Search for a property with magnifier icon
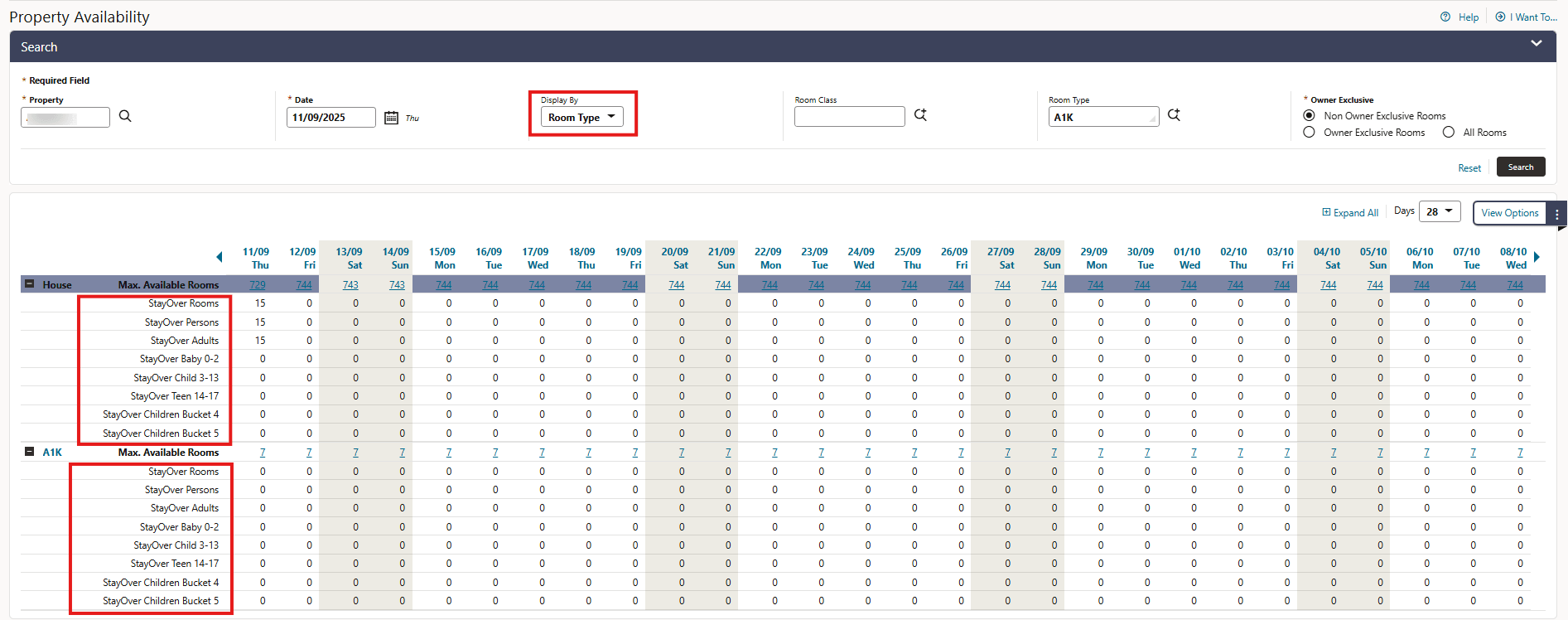 coord(125,116)
